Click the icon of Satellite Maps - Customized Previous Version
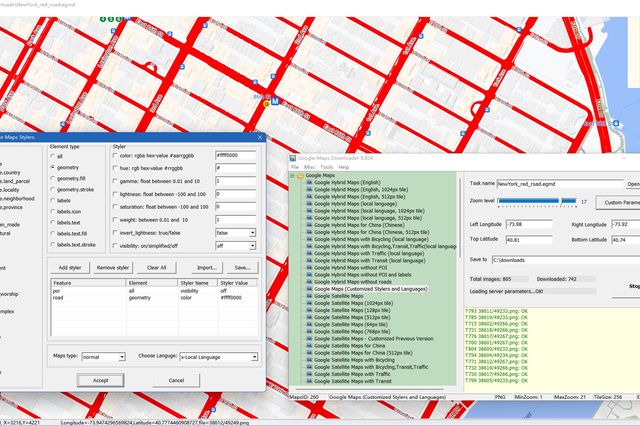The image size is (640, 426). pyautogui.click(x=309, y=339)
